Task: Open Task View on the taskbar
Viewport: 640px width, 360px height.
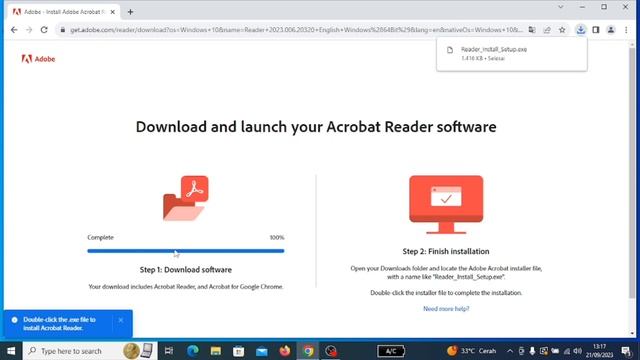Action: coord(169,351)
